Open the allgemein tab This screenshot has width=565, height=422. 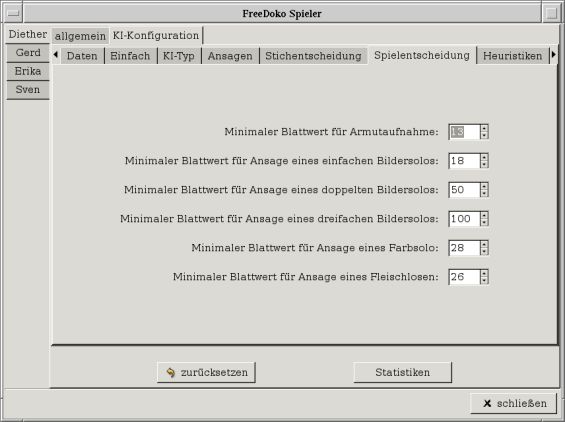pyautogui.click(x=80, y=36)
